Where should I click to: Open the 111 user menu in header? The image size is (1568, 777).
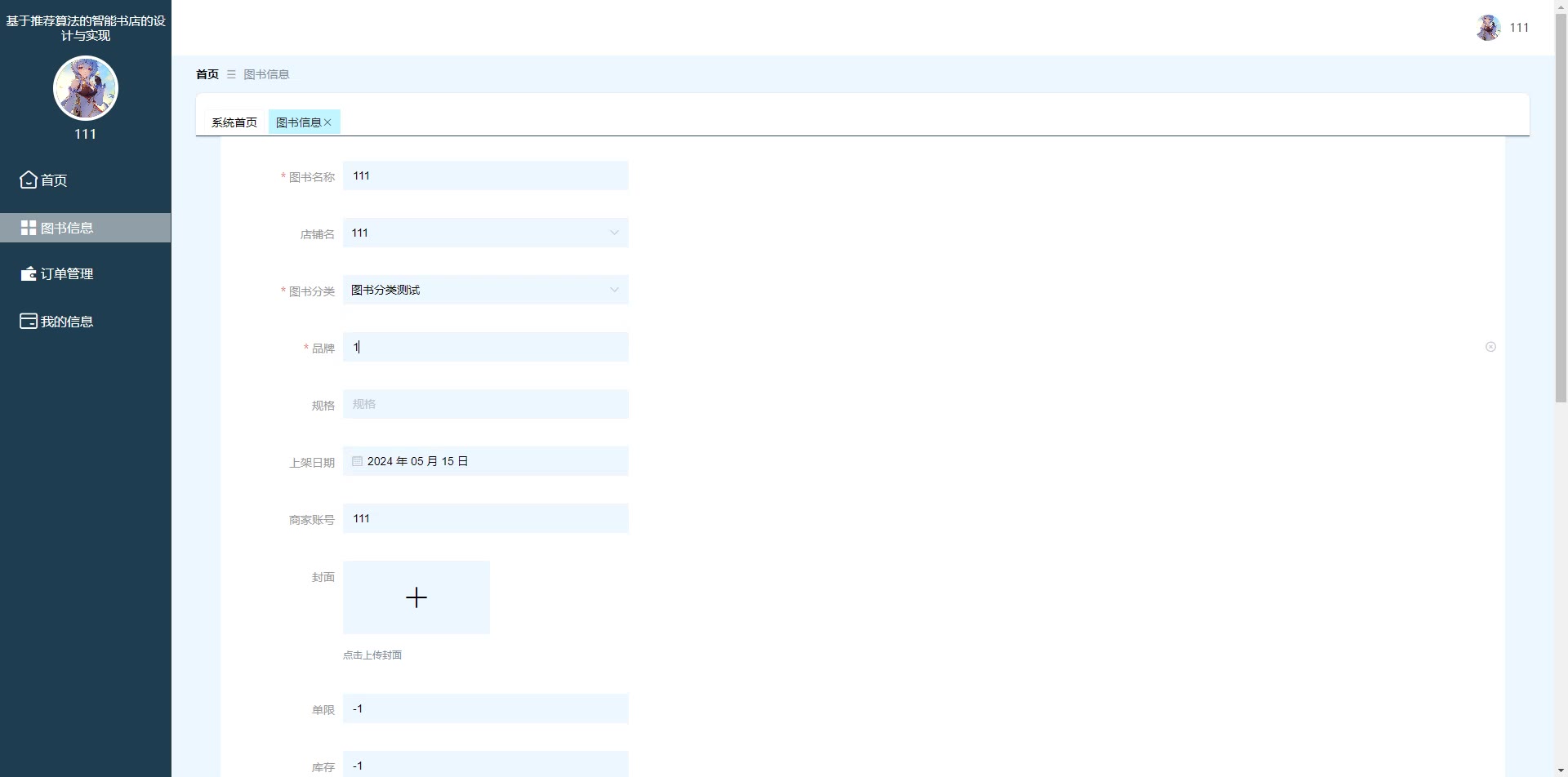pos(1519,28)
